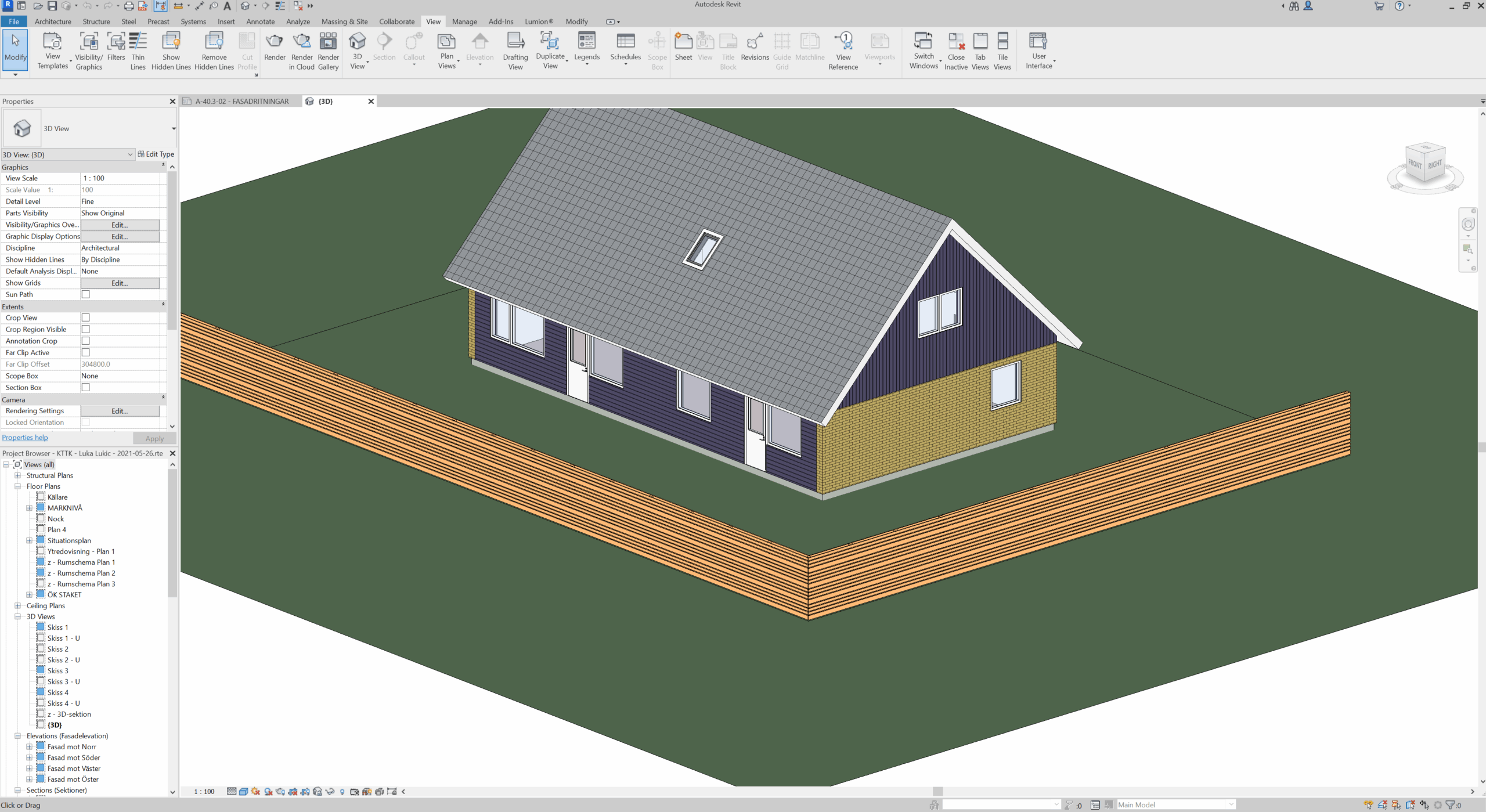Toggle the Sun Path checkbox
Image resolution: width=1486 pixels, height=812 pixels.
coord(86,294)
